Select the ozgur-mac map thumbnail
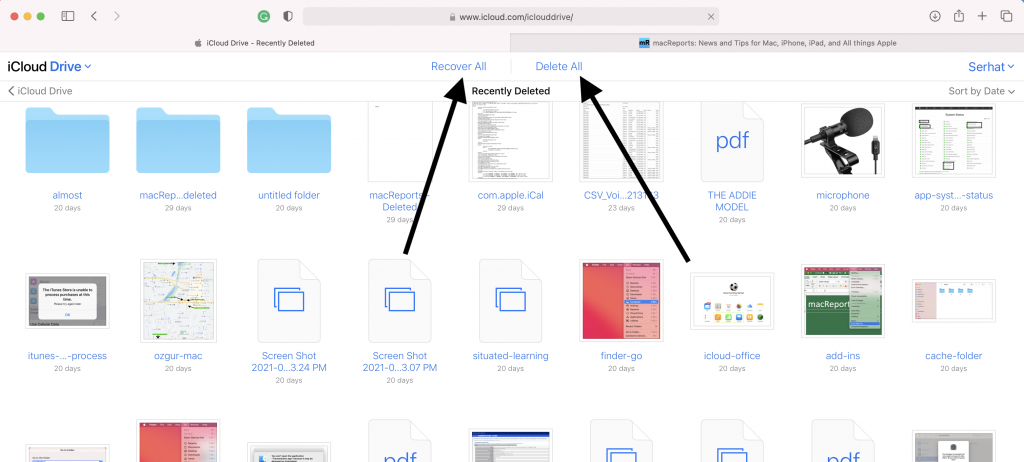This screenshot has height=462, width=1024. [x=178, y=301]
